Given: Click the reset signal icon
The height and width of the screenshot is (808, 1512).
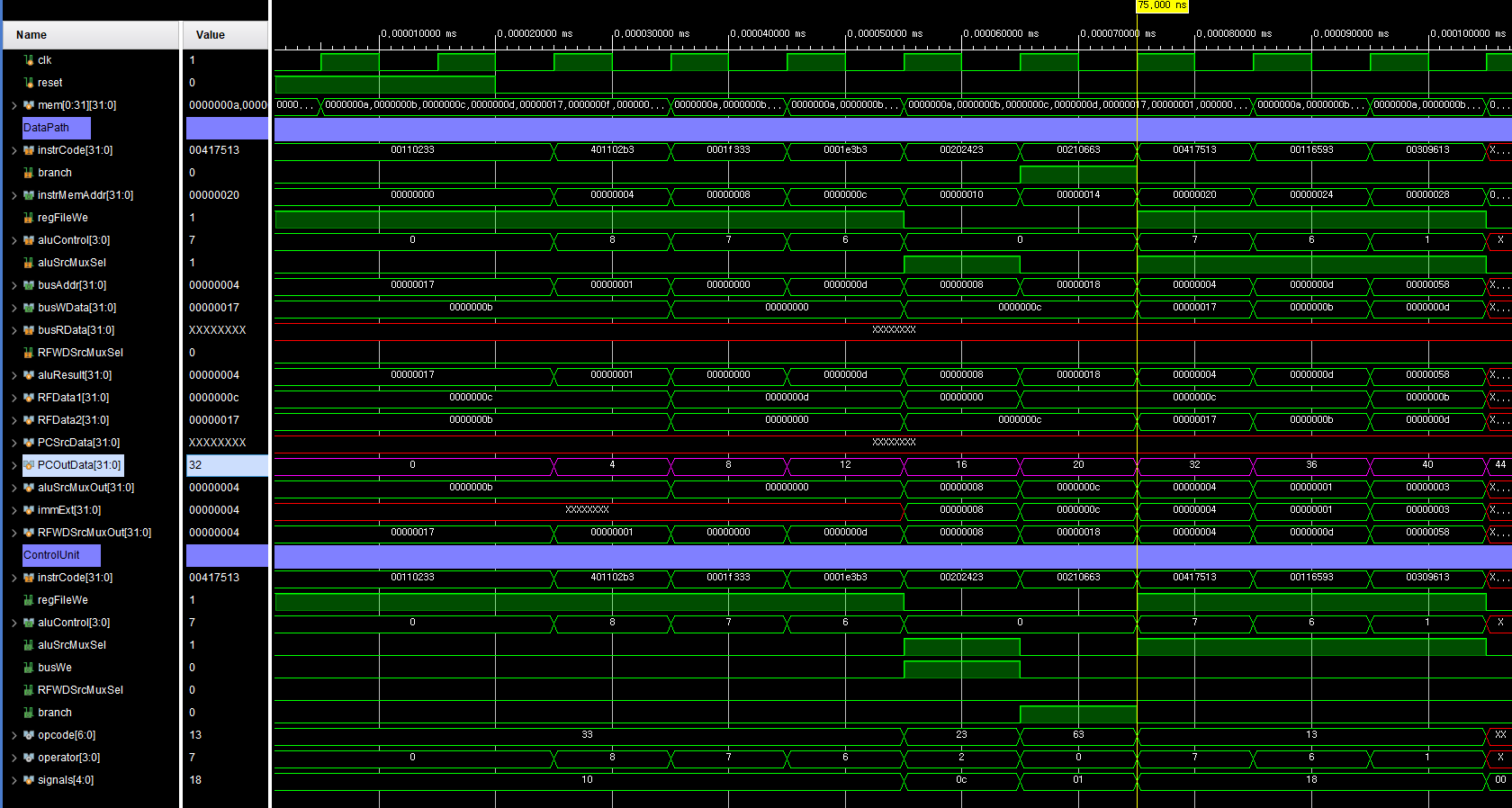Looking at the screenshot, I should (x=29, y=83).
